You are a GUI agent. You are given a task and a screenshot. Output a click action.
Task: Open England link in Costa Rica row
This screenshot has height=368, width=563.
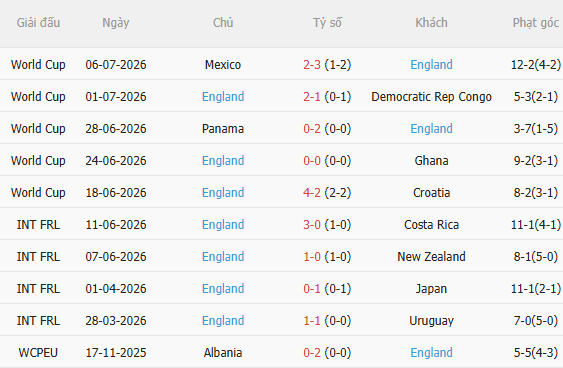(223, 224)
